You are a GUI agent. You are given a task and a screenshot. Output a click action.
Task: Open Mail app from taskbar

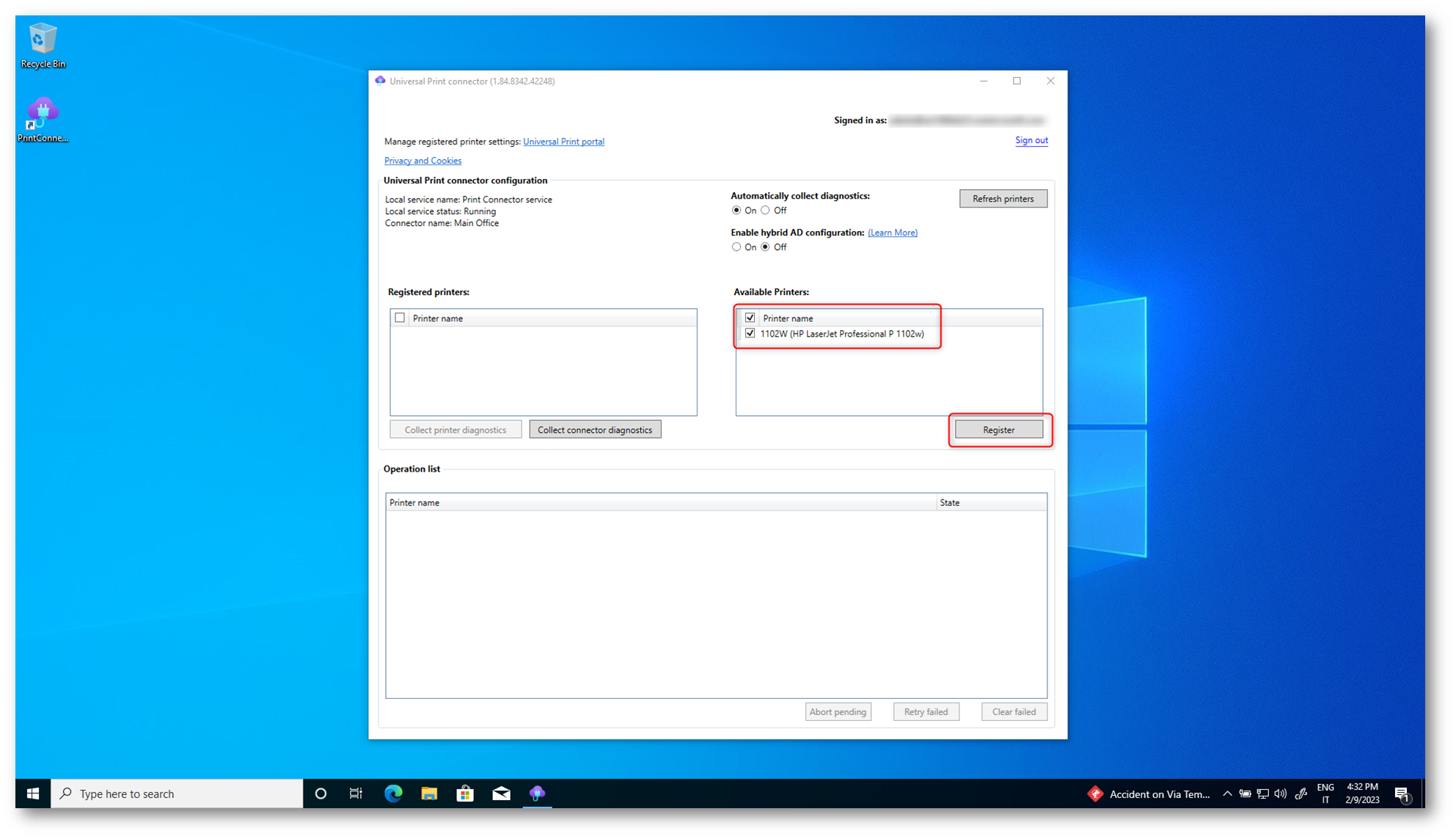click(x=501, y=794)
